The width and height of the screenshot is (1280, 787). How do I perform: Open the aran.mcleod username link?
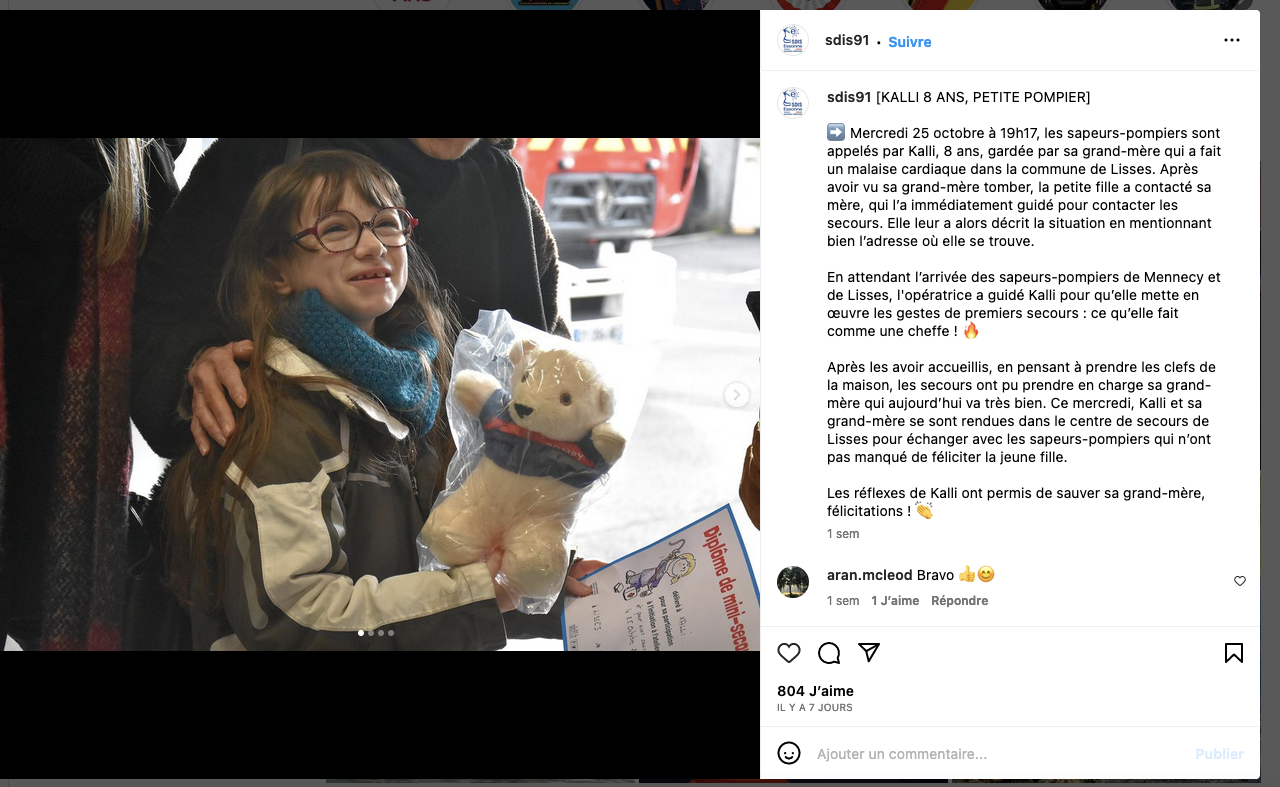869,575
